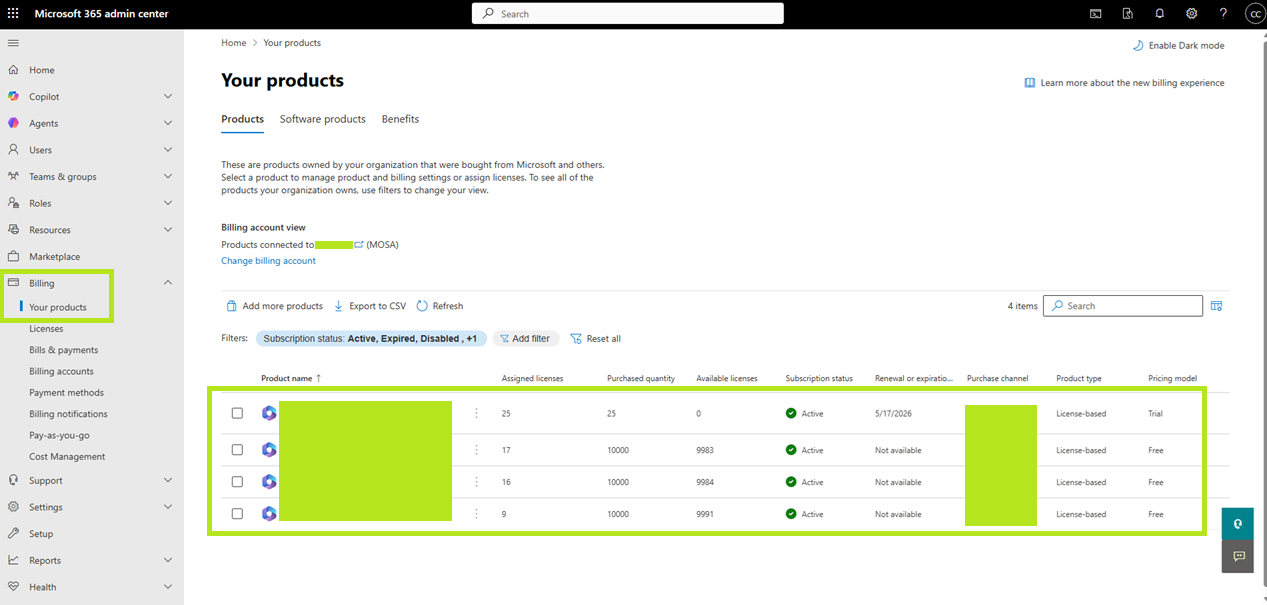Open the app launcher waffle icon

13,14
